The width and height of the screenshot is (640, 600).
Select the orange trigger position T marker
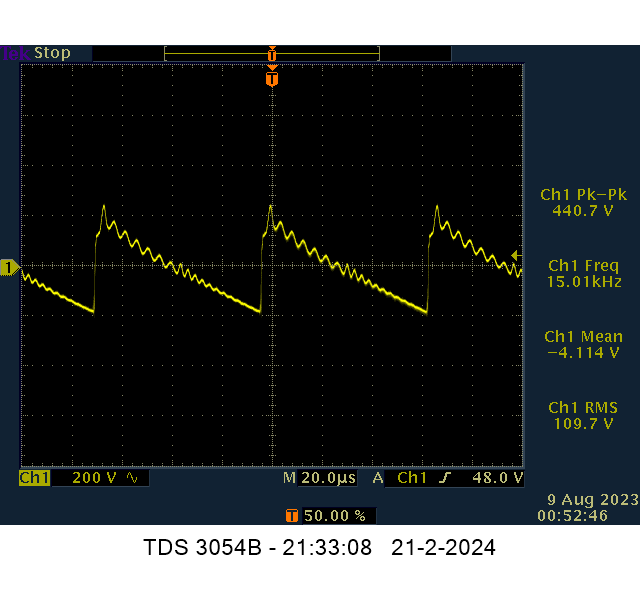pos(271,78)
